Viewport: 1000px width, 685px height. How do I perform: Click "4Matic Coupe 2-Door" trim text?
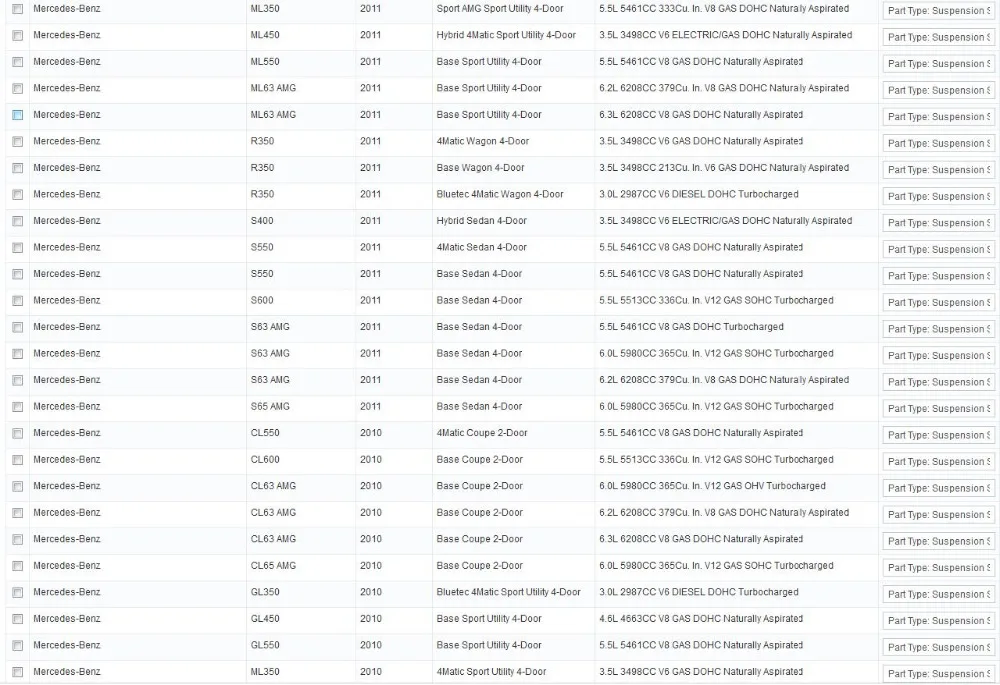(x=482, y=432)
